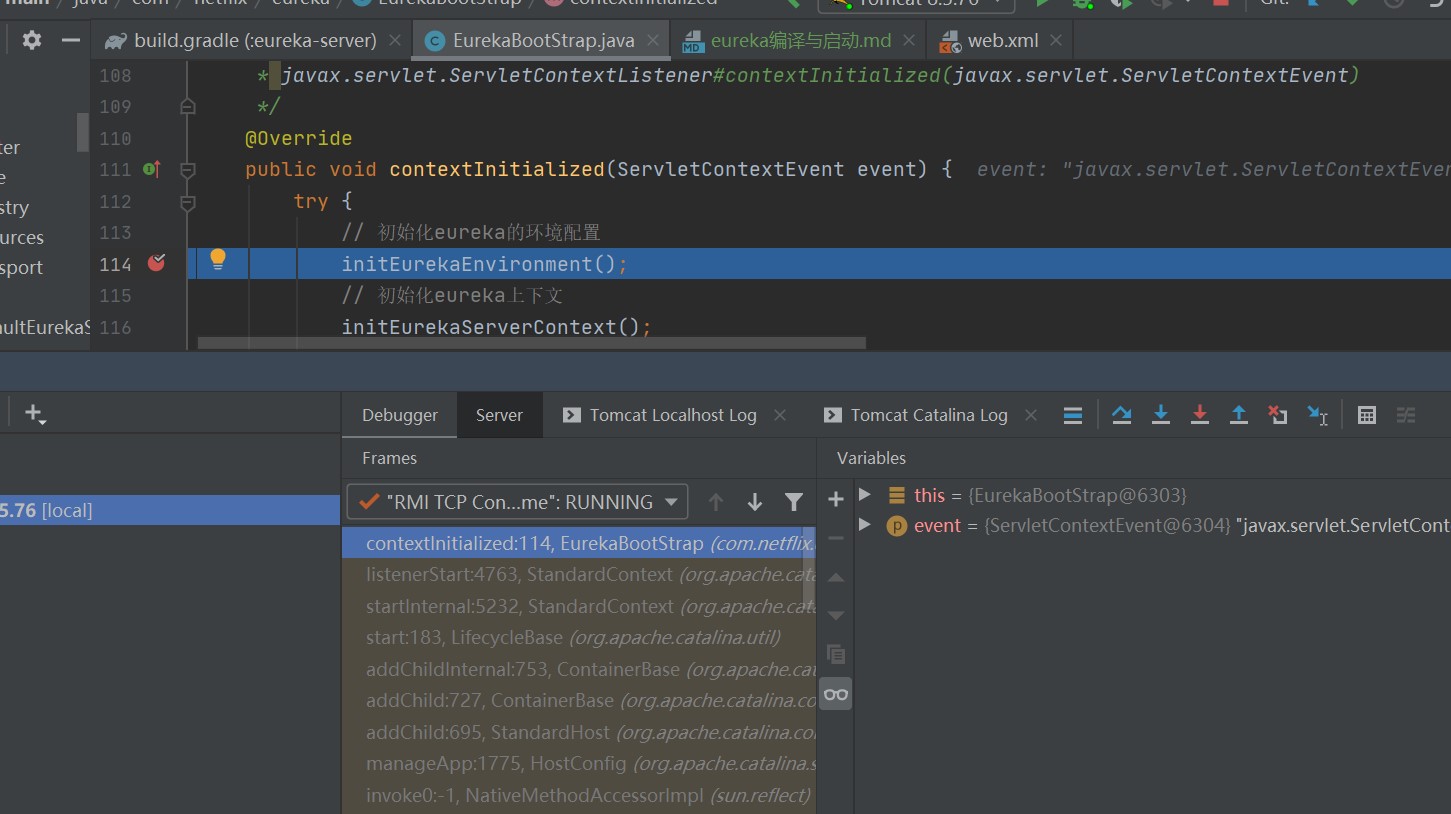The image size is (1451, 814).
Task: Select the Server tab
Action: click(x=499, y=415)
